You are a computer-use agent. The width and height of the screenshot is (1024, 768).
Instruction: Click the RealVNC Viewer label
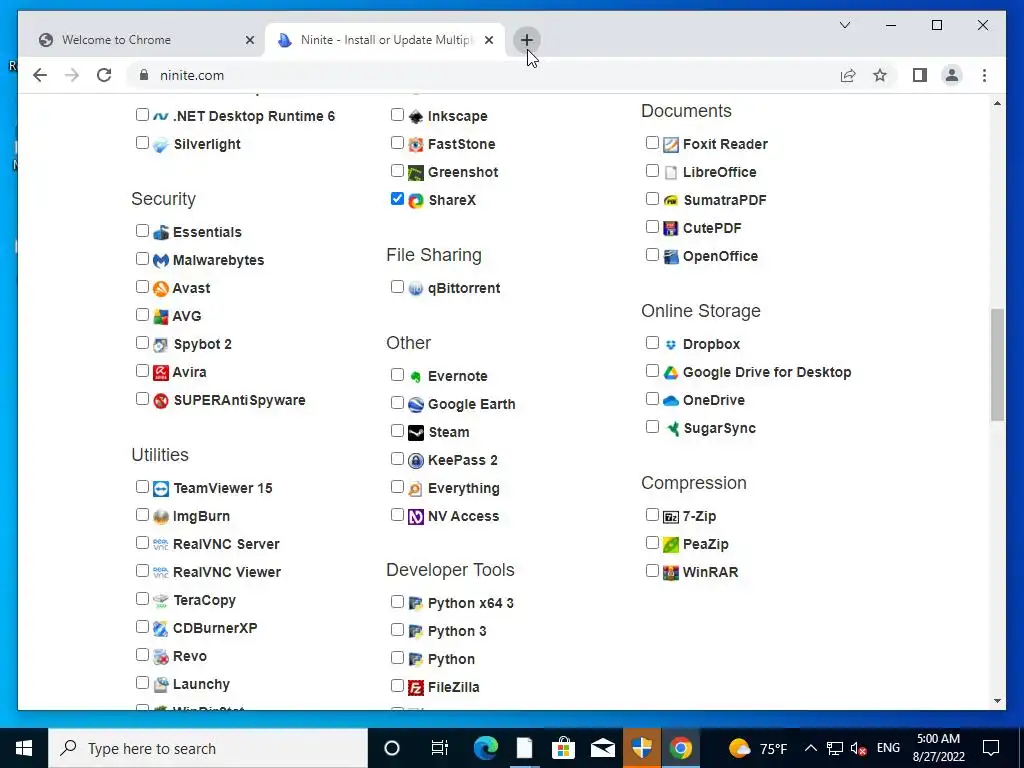(x=227, y=572)
